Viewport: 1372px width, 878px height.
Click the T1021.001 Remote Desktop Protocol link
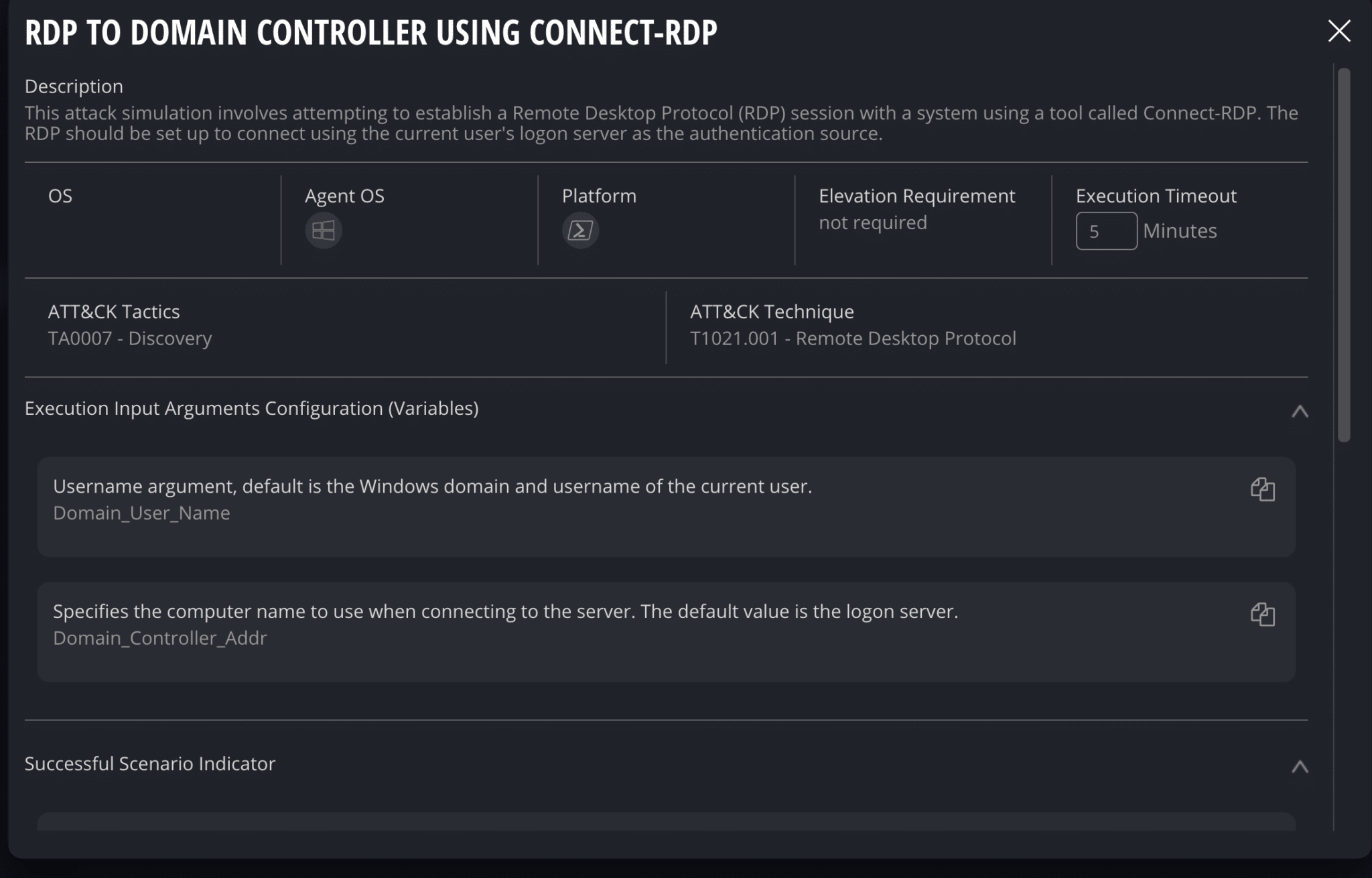(853, 338)
